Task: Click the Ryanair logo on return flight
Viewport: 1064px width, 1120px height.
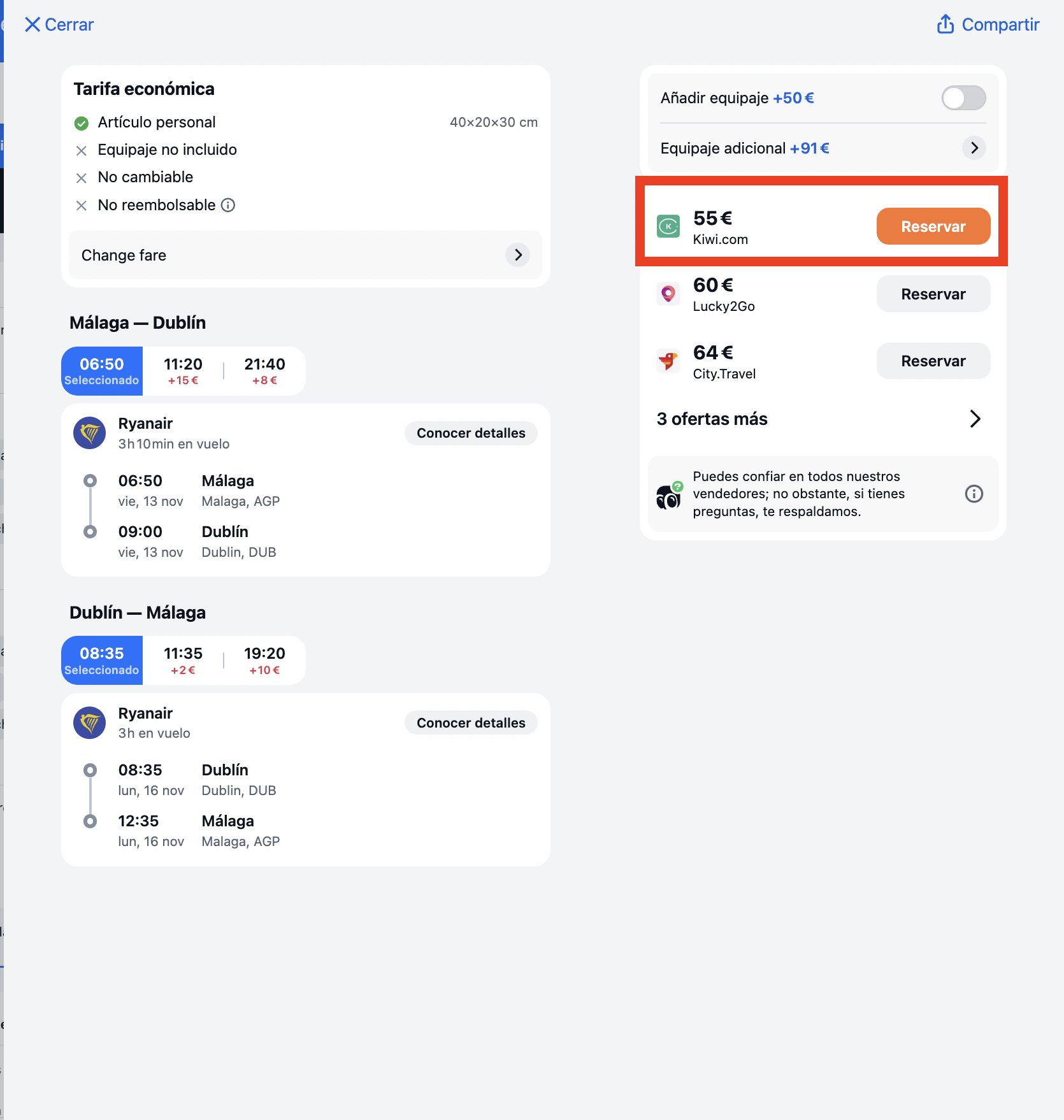Action: click(90, 722)
